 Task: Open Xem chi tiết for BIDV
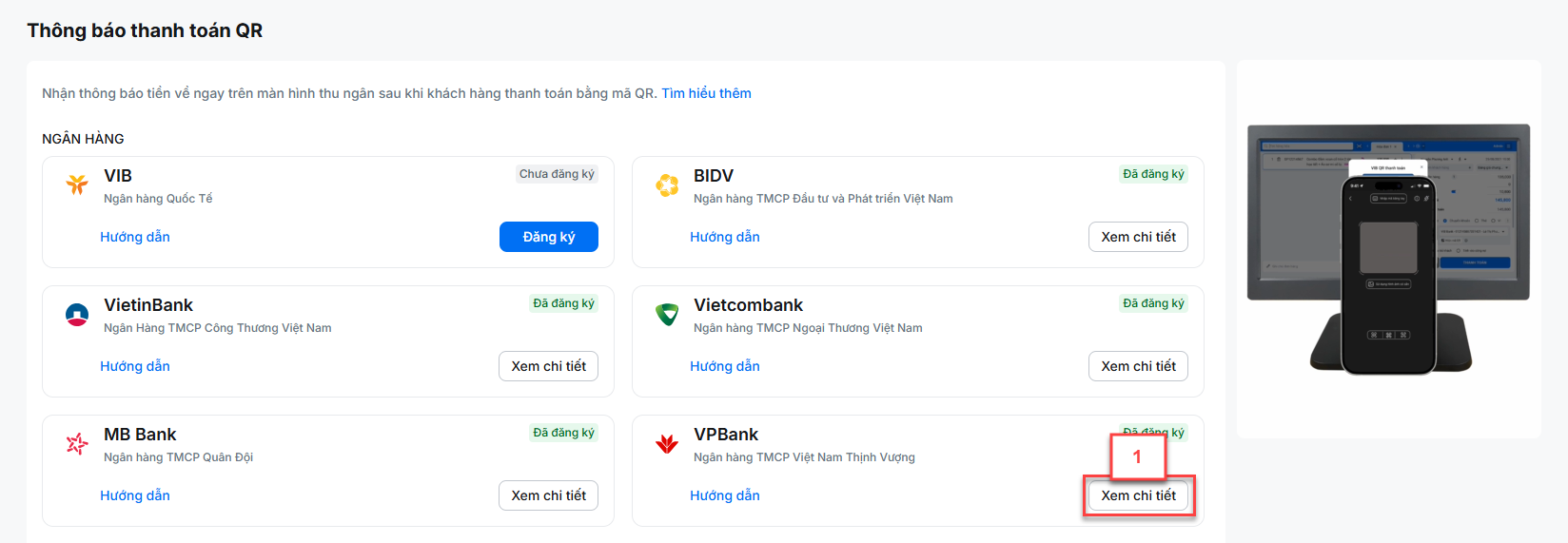(x=1138, y=237)
